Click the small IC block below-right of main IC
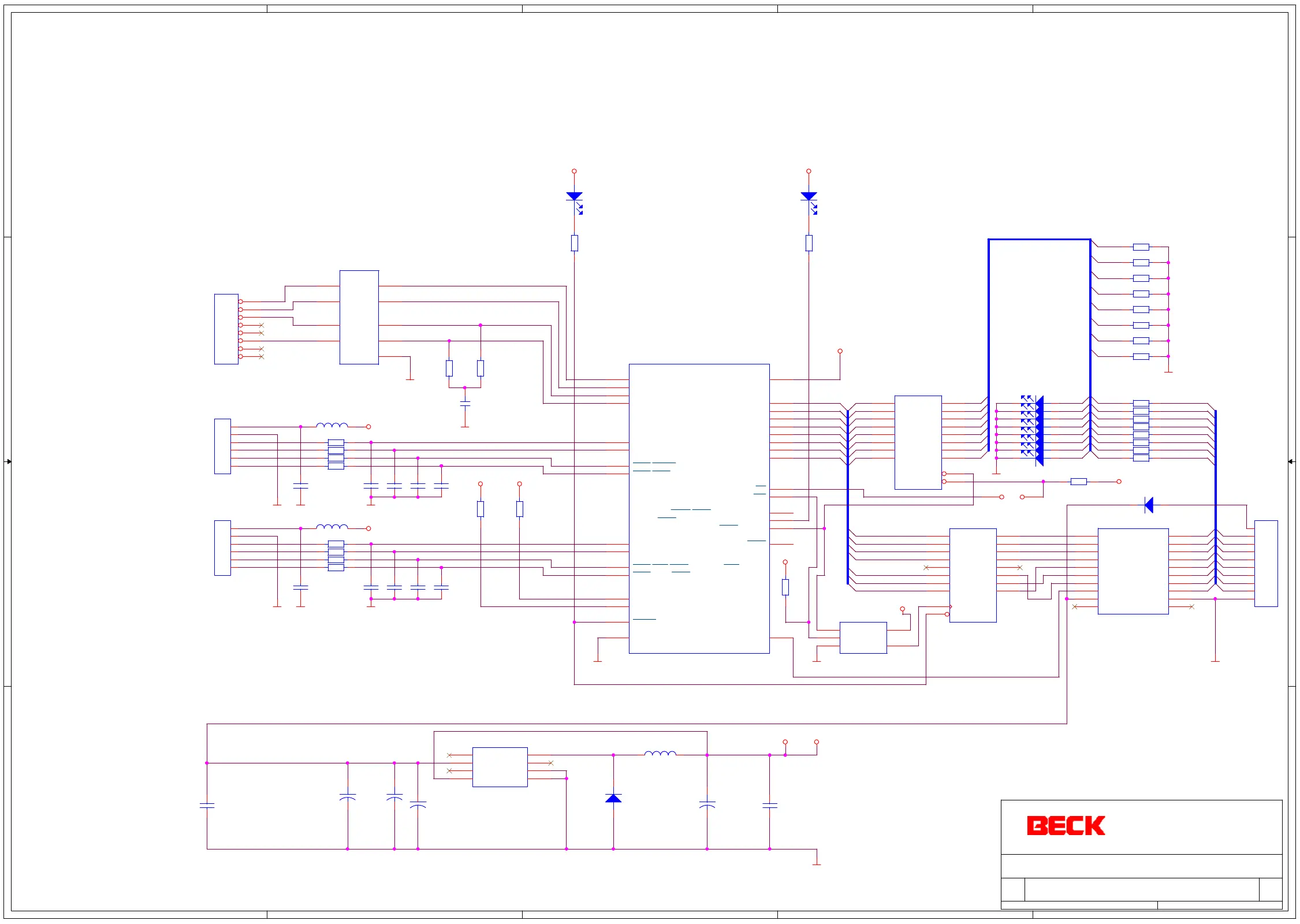The width and height of the screenshot is (1300, 924). tap(863, 638)
